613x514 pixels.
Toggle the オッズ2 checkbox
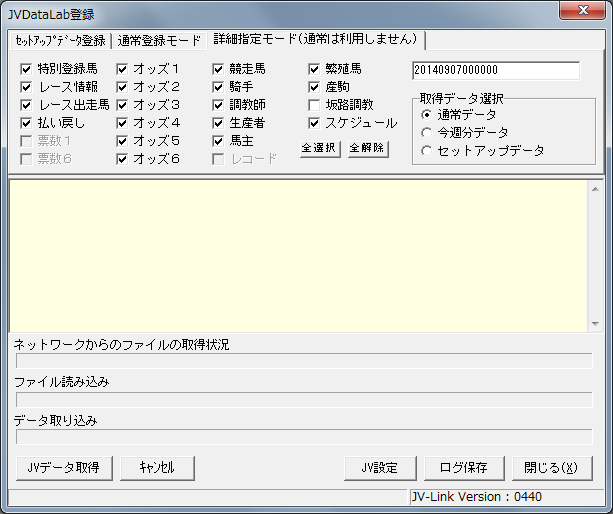122,87
